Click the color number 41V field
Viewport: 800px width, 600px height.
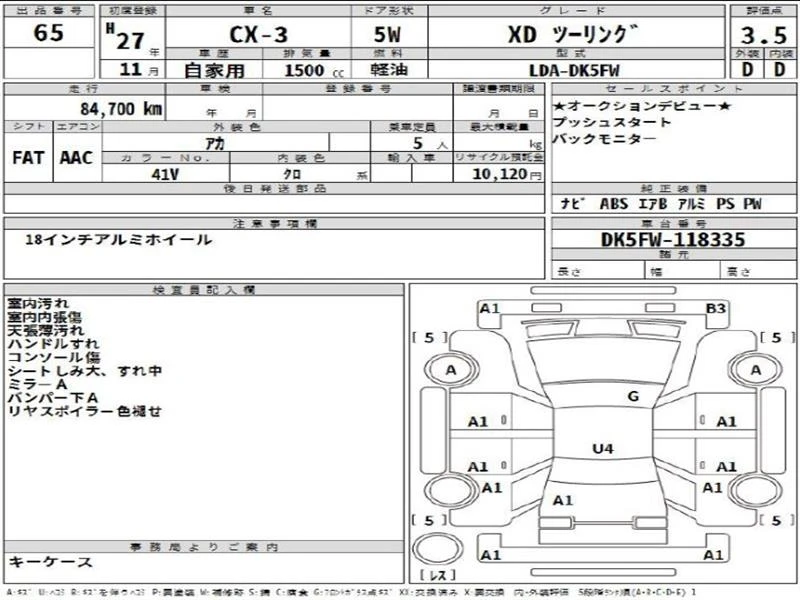click(x=165, y=174)
